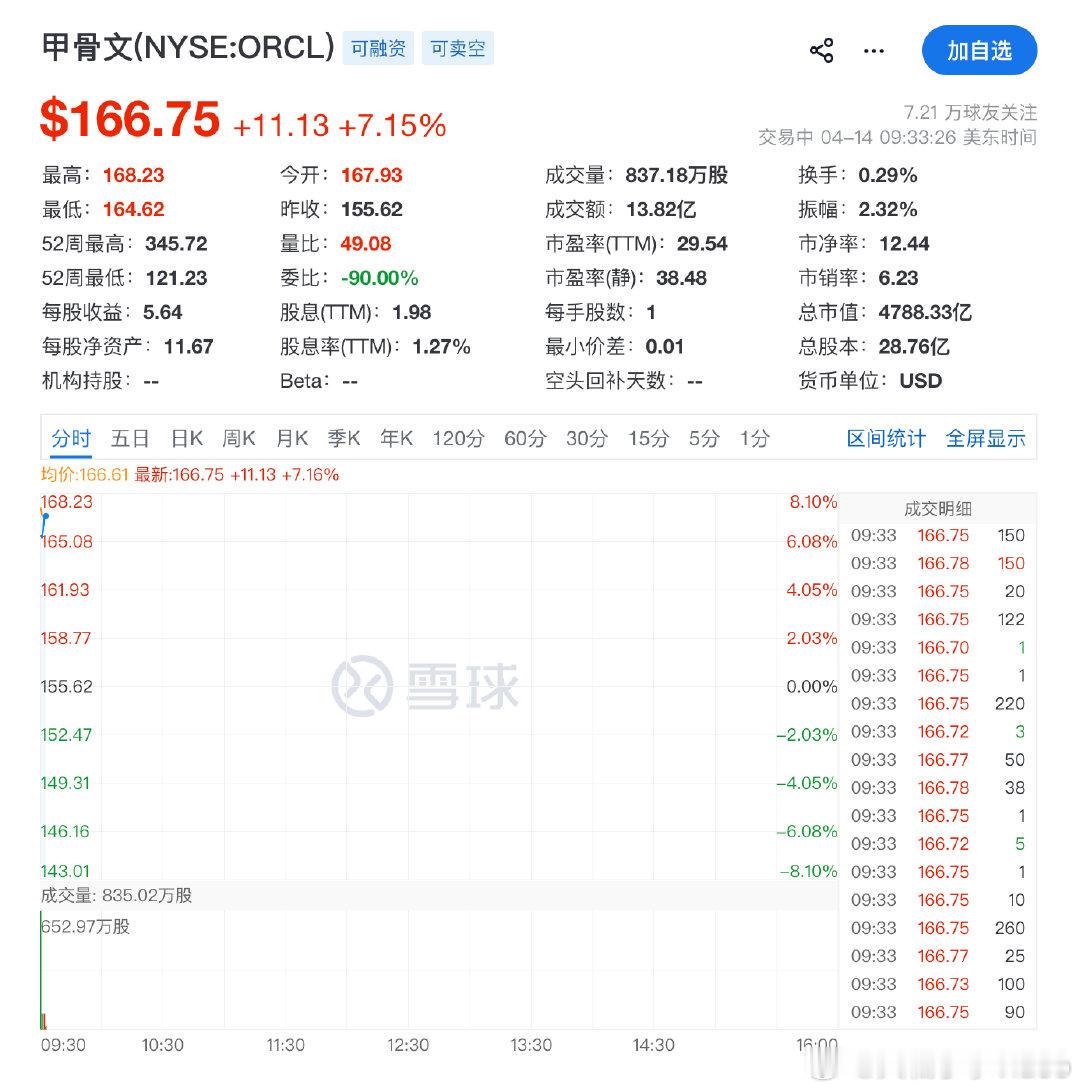This screenshot has width=1080, height=1091.
Task: Switch to the 1分 one-minute chart tab
Action: tap(755, 438)
